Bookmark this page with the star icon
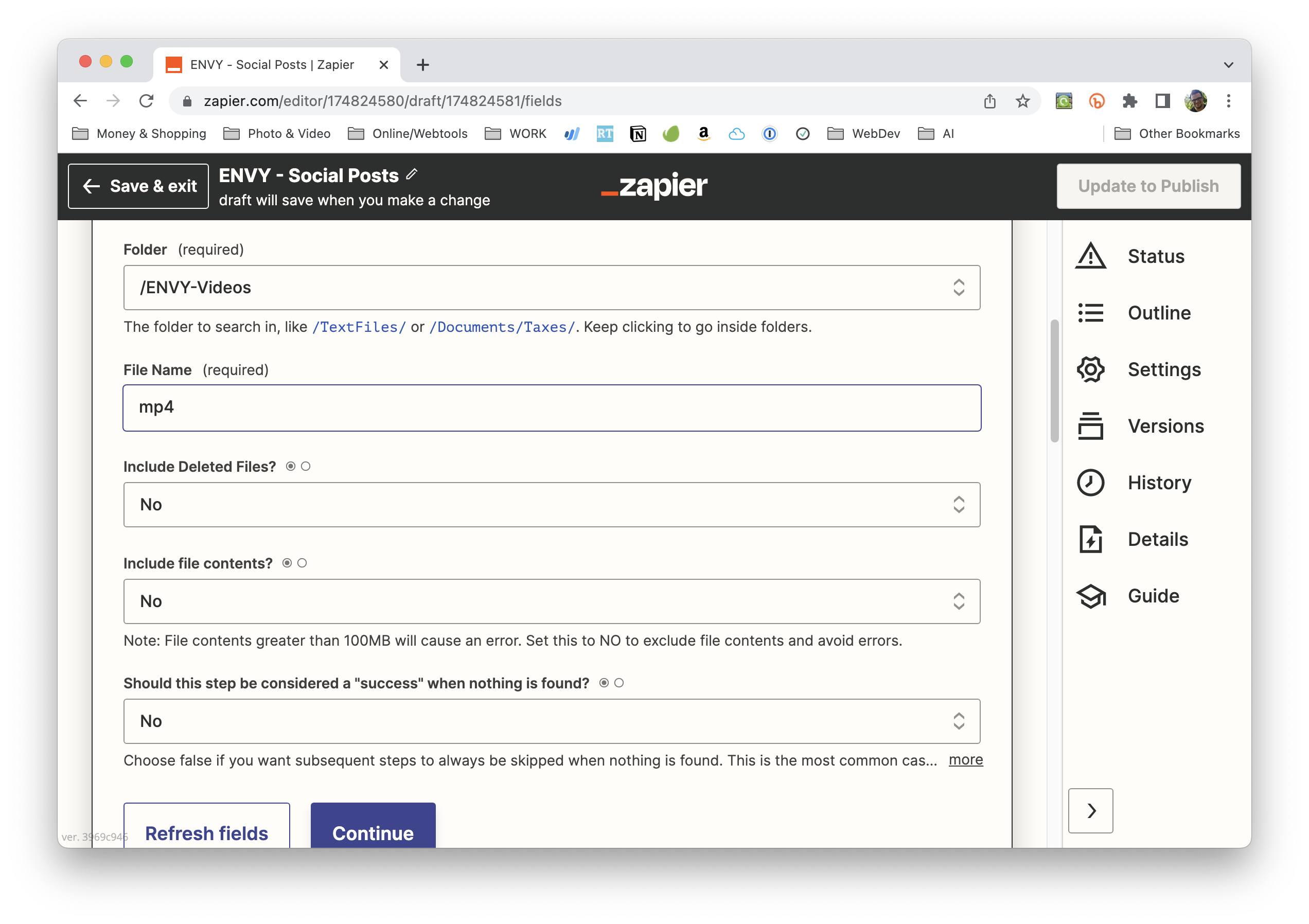1309x924 pixels. point(1023,101)
